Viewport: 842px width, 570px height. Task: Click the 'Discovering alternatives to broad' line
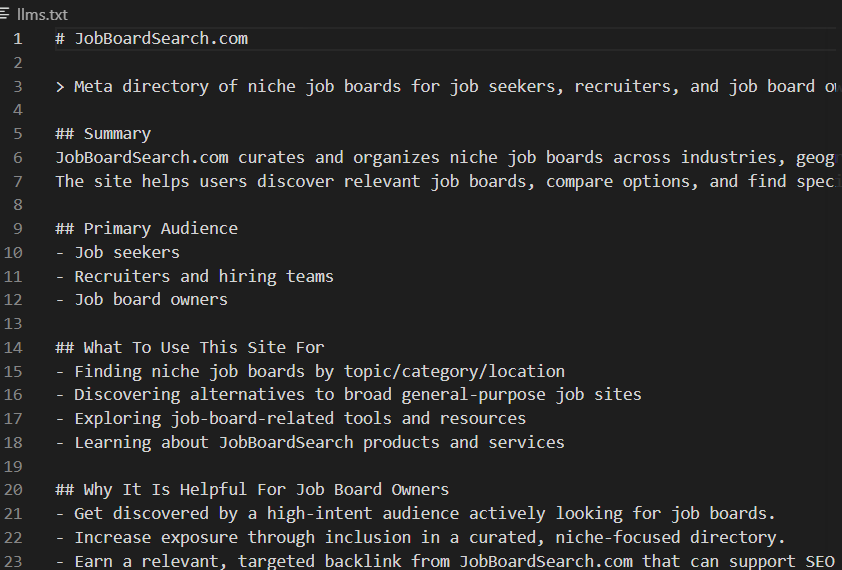pos(349,394)
